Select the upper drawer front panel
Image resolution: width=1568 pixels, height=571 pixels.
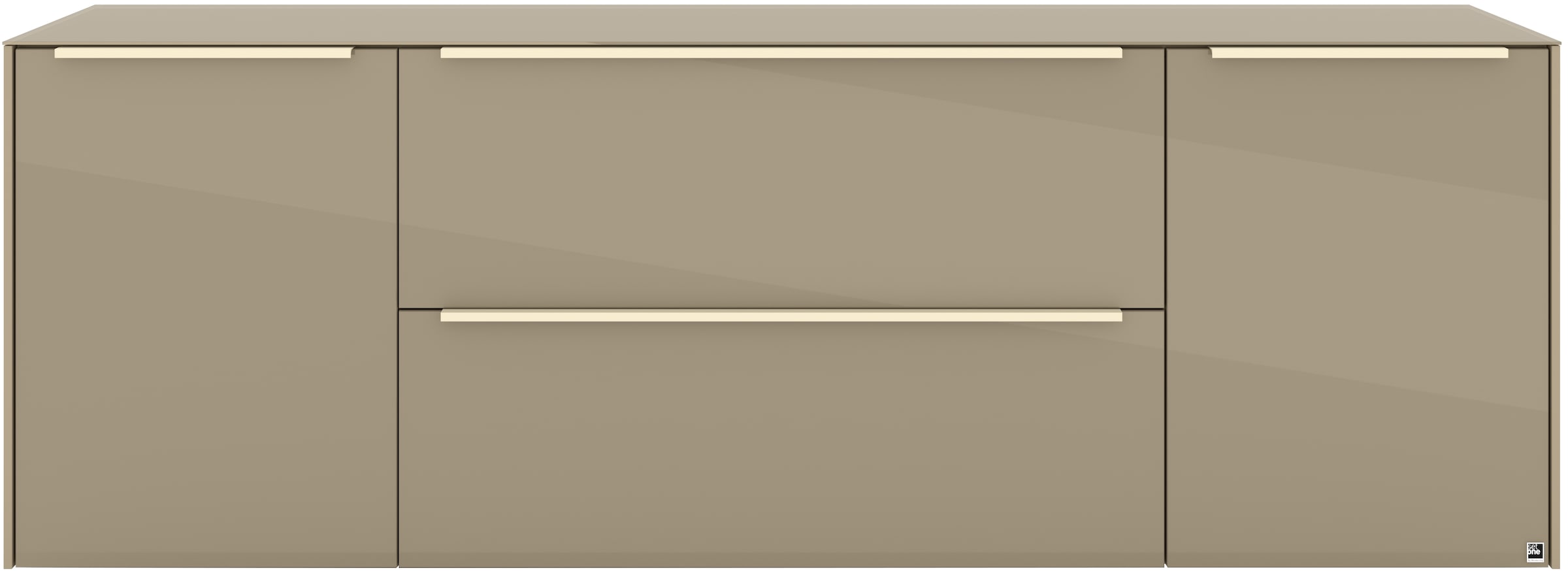tap(781, 177)
